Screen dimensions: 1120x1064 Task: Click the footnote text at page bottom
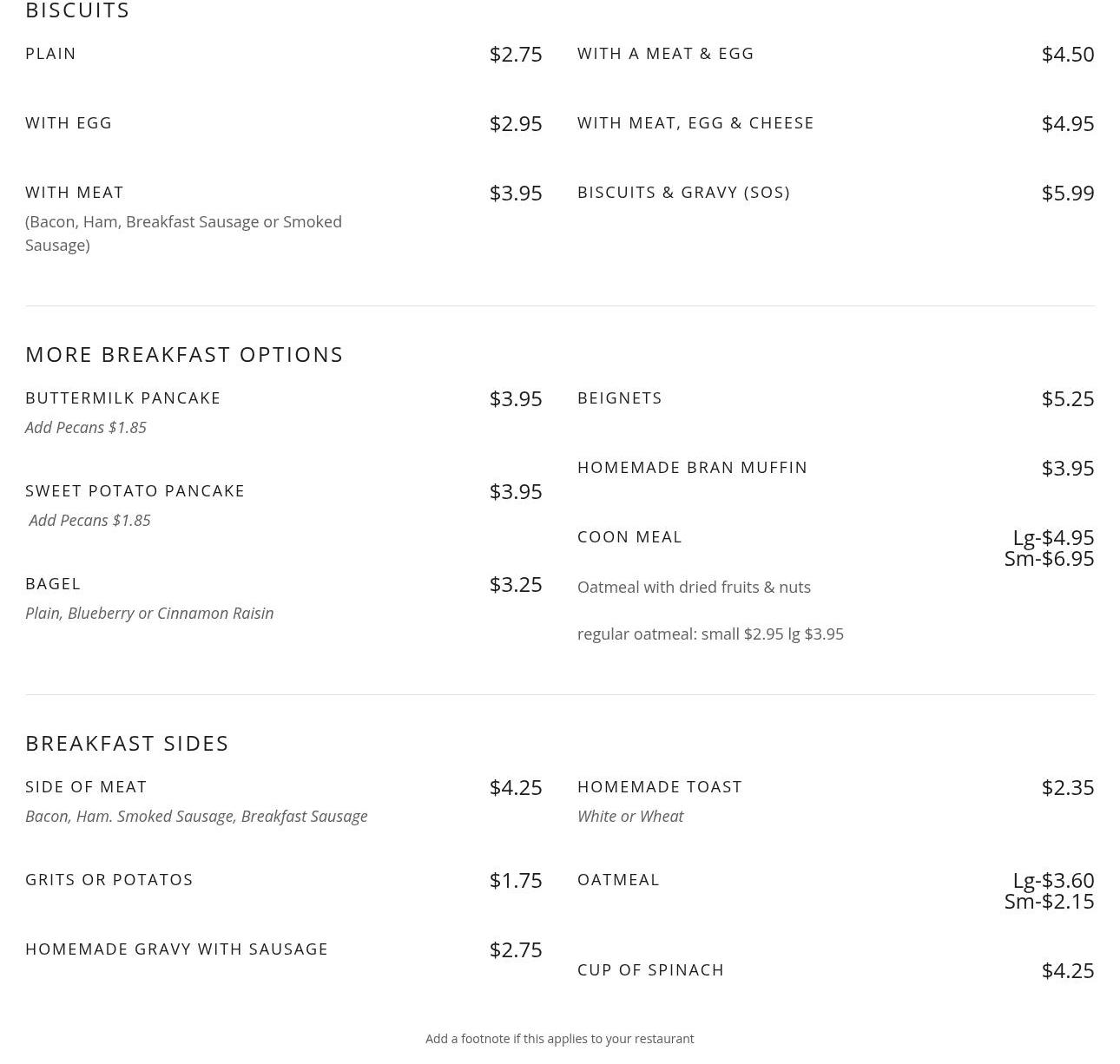click(x=560, y=1039)
